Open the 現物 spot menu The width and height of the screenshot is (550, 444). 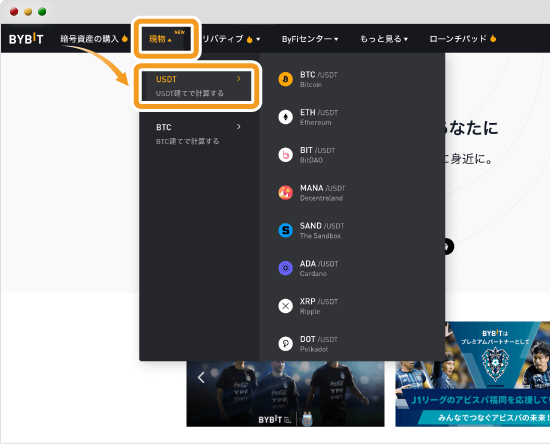[160, 39]
